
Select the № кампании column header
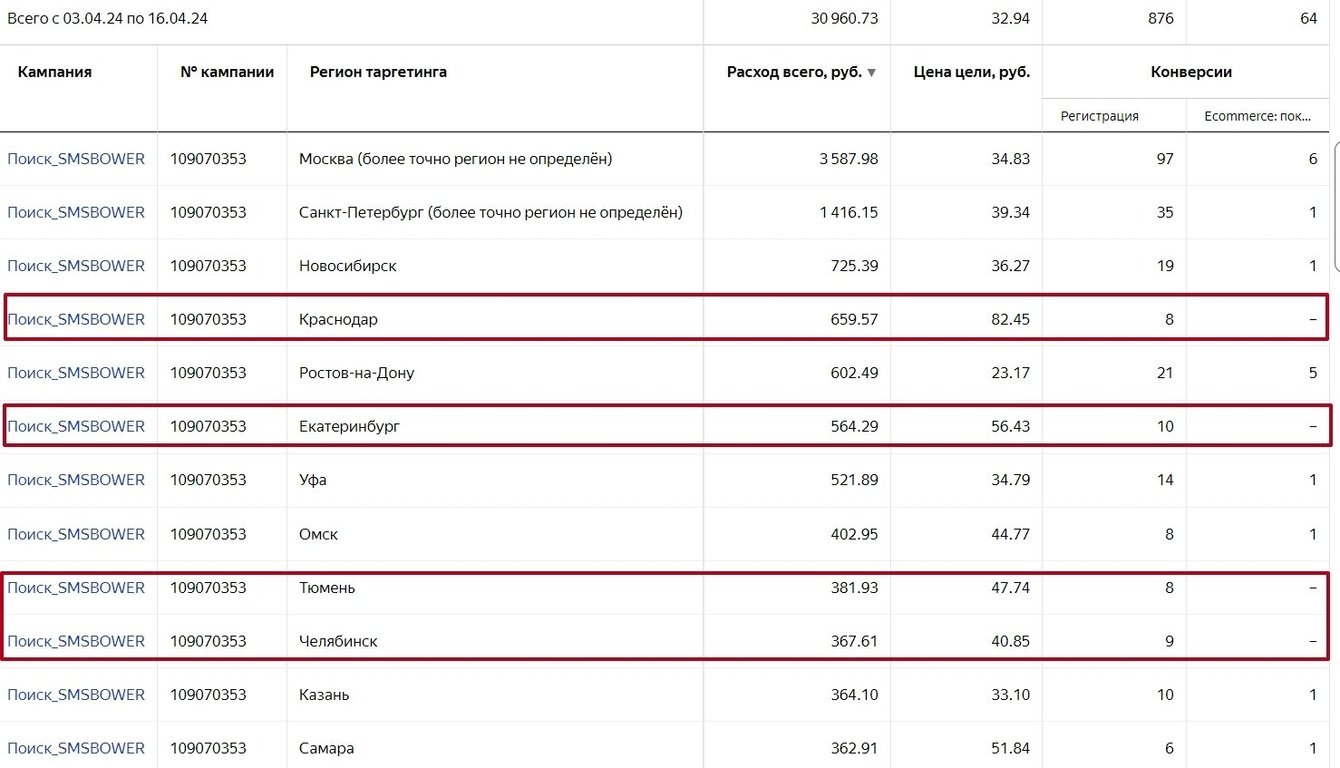pyautogui.click(x=227, y=72)
